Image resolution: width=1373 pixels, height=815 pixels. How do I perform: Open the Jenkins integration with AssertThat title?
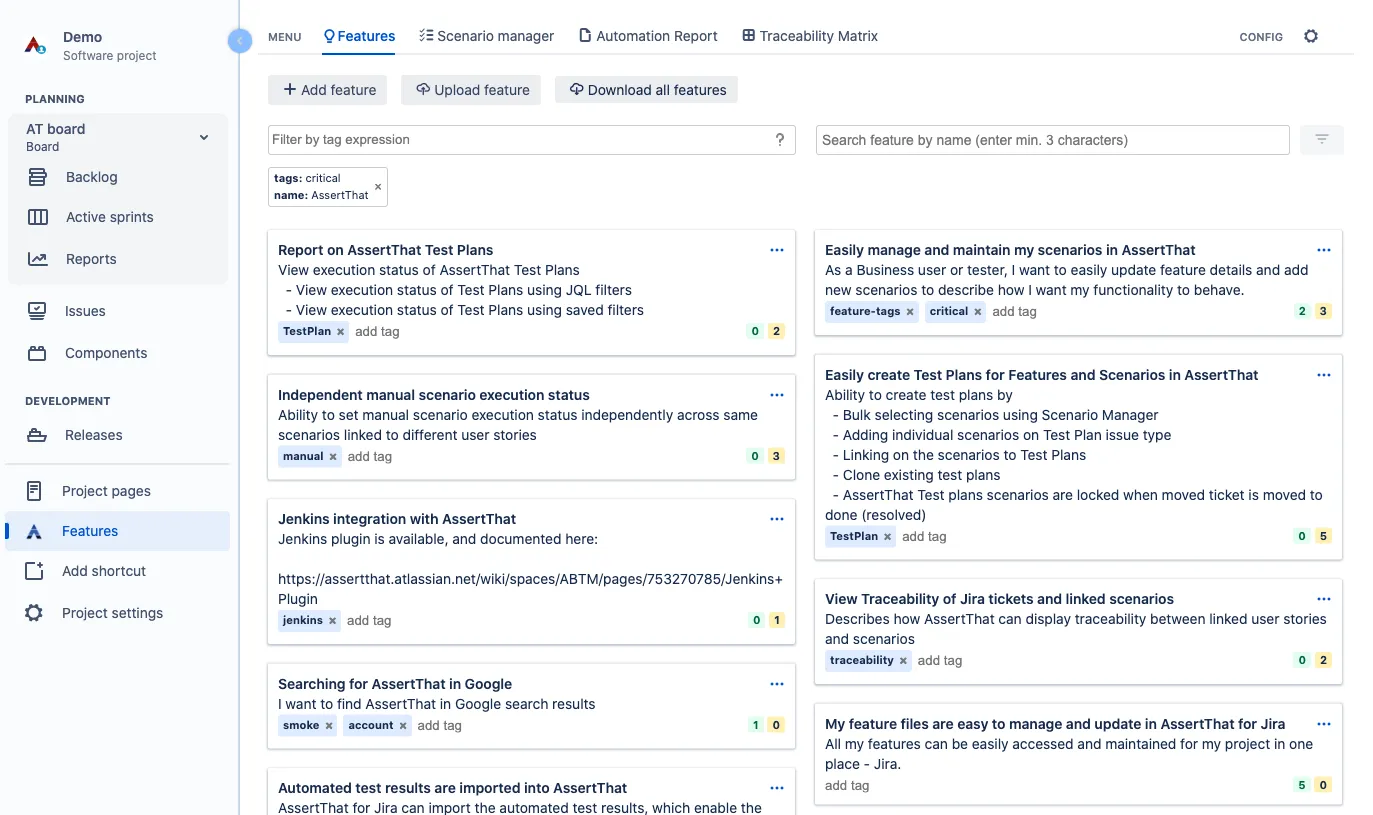397,519
